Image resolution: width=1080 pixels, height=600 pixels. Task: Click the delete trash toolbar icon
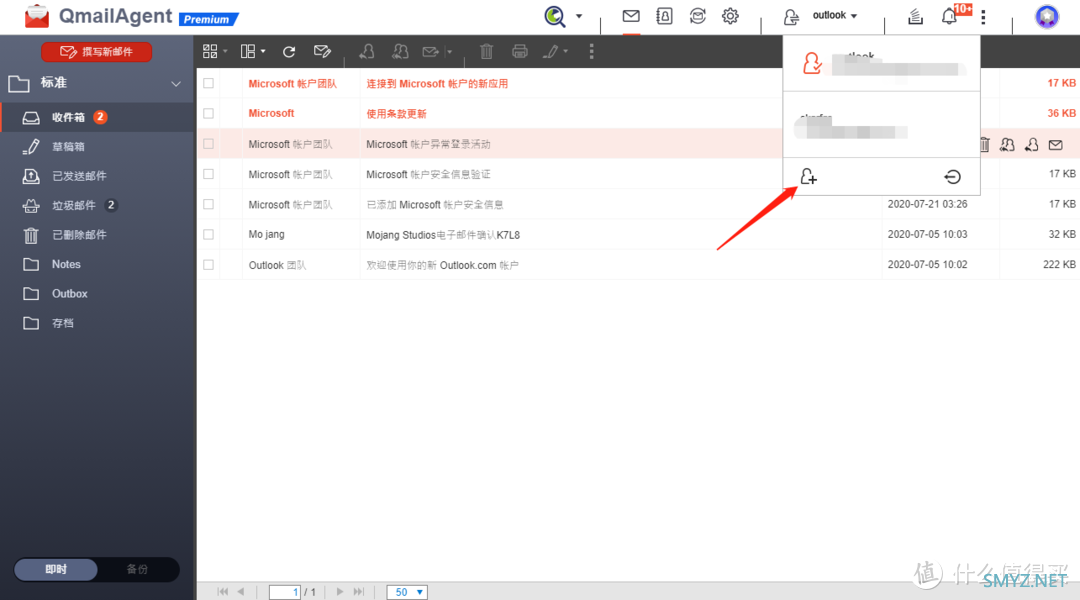486,51
